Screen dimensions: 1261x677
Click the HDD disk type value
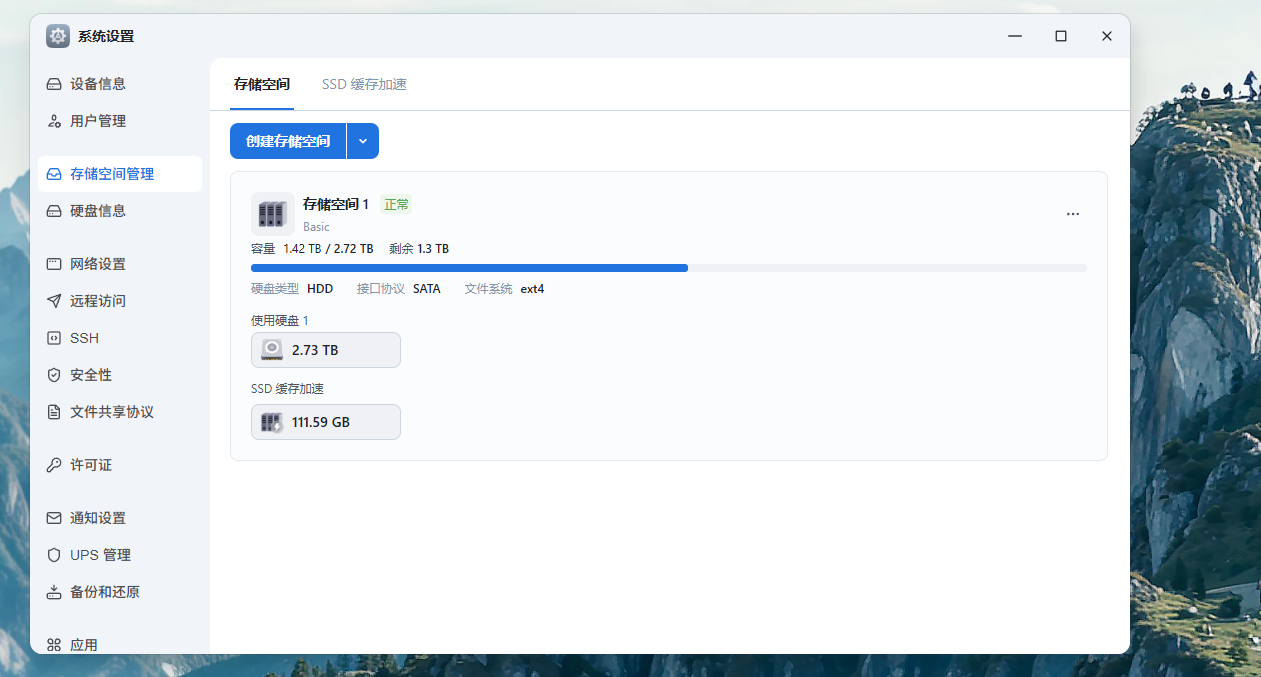320,288
